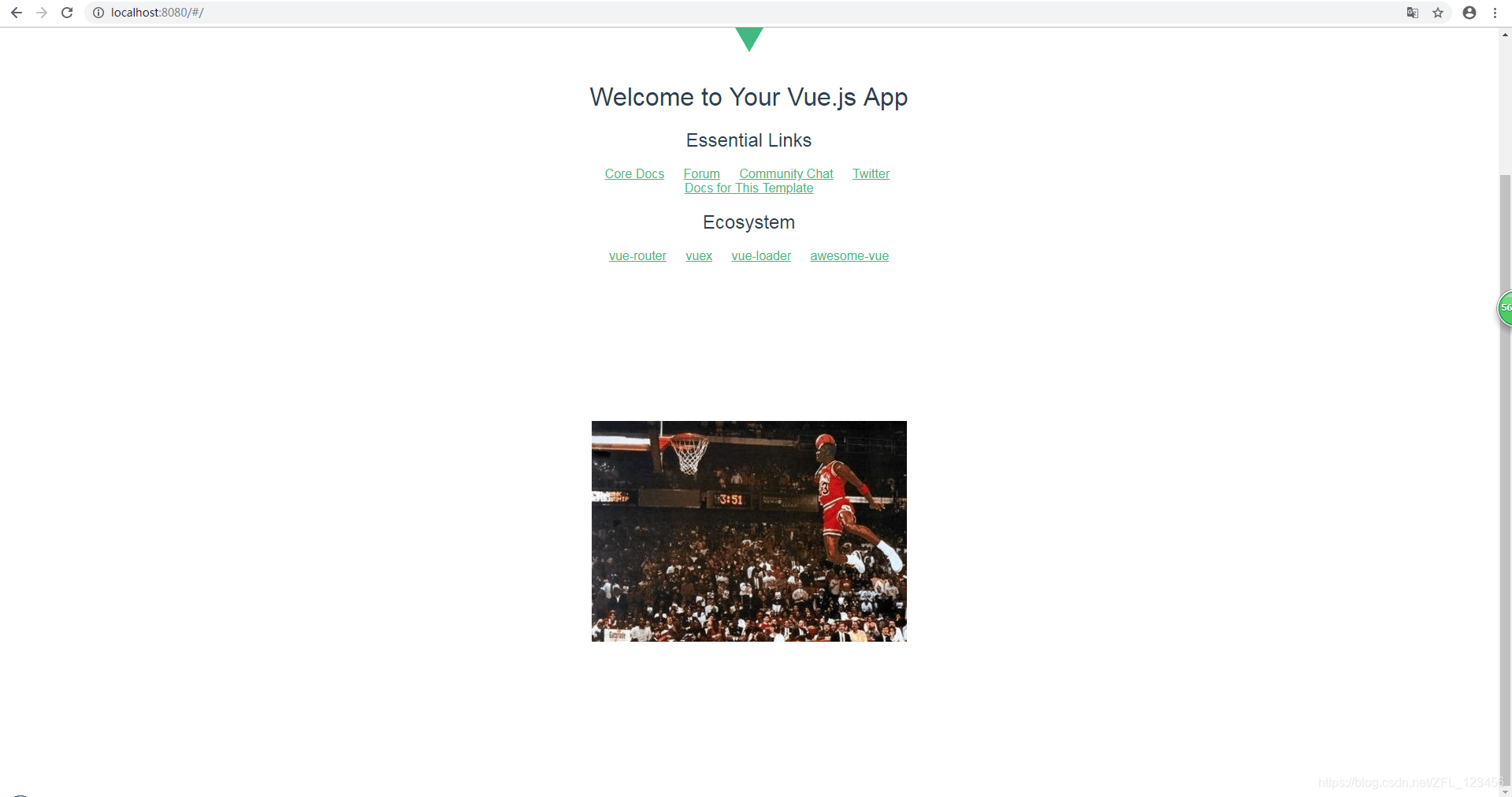The height and width of the screenshot is (797, 1512).
Task: Click the green floating badge at right edge
Action: [1505, 307]
